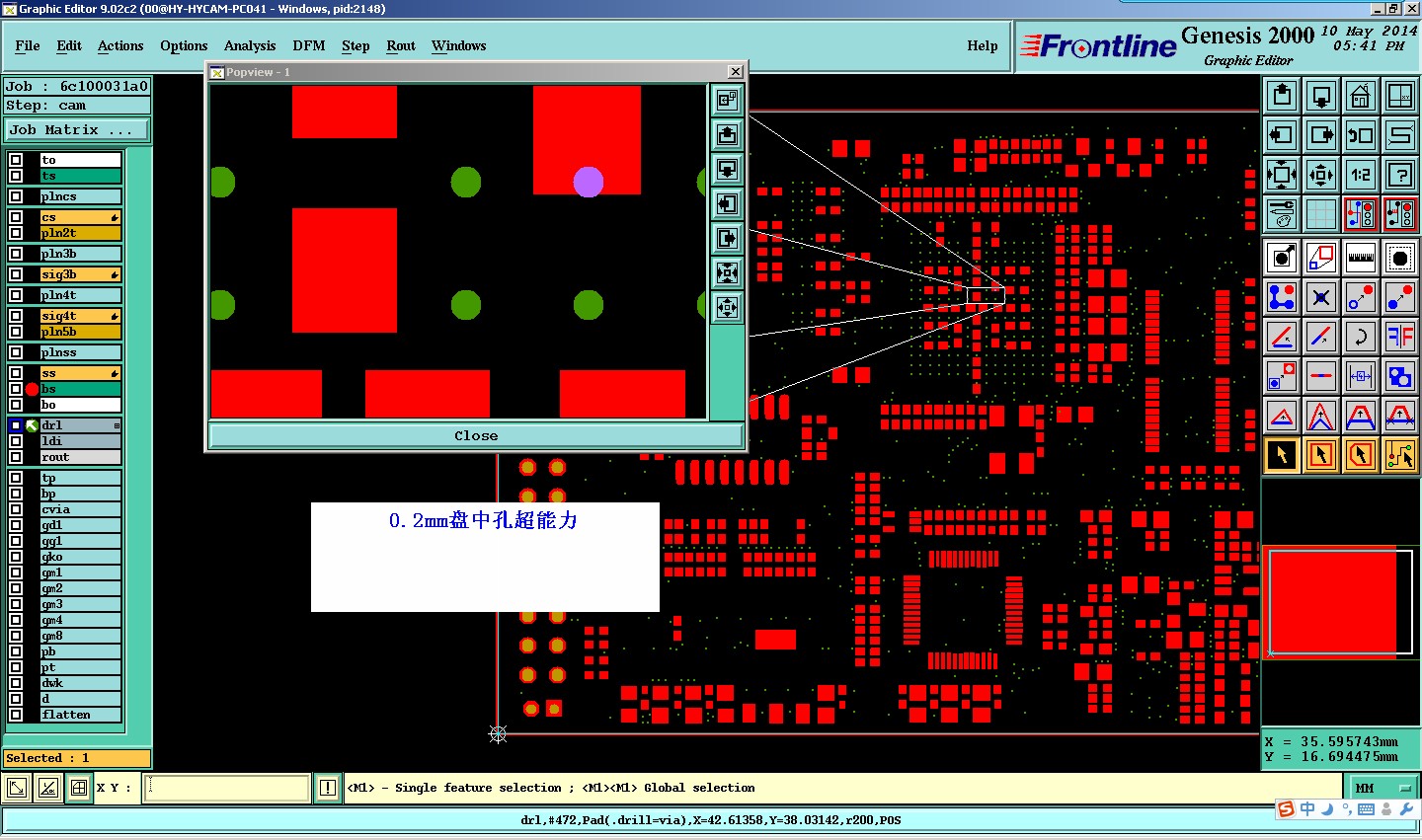Select the pln2t layer name
Screen dimensions: 1422x840
pyautogui.click(x=80, y=233)
